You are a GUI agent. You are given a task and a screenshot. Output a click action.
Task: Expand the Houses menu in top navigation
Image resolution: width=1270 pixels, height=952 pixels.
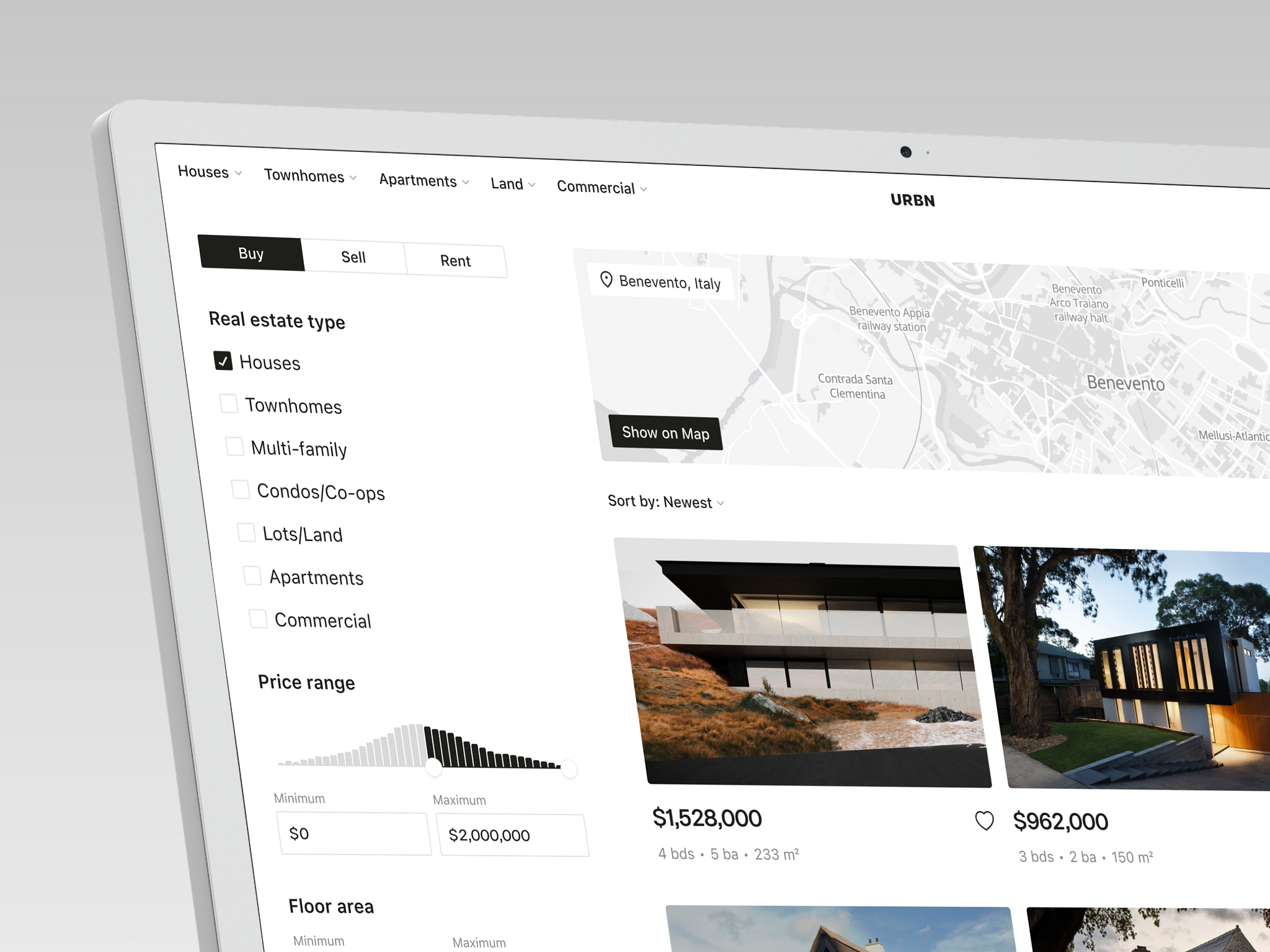tap(210, 172)
